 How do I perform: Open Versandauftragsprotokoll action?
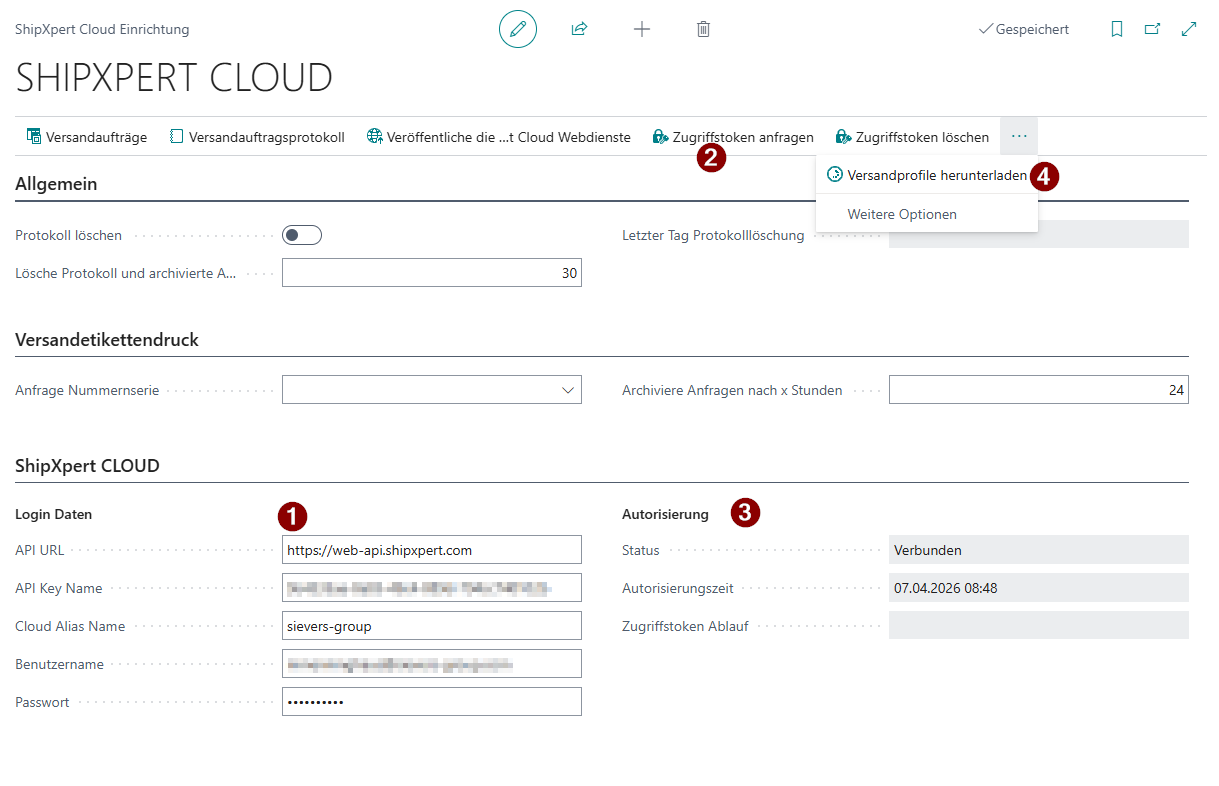pyautogui.click(x=257, y=137)
